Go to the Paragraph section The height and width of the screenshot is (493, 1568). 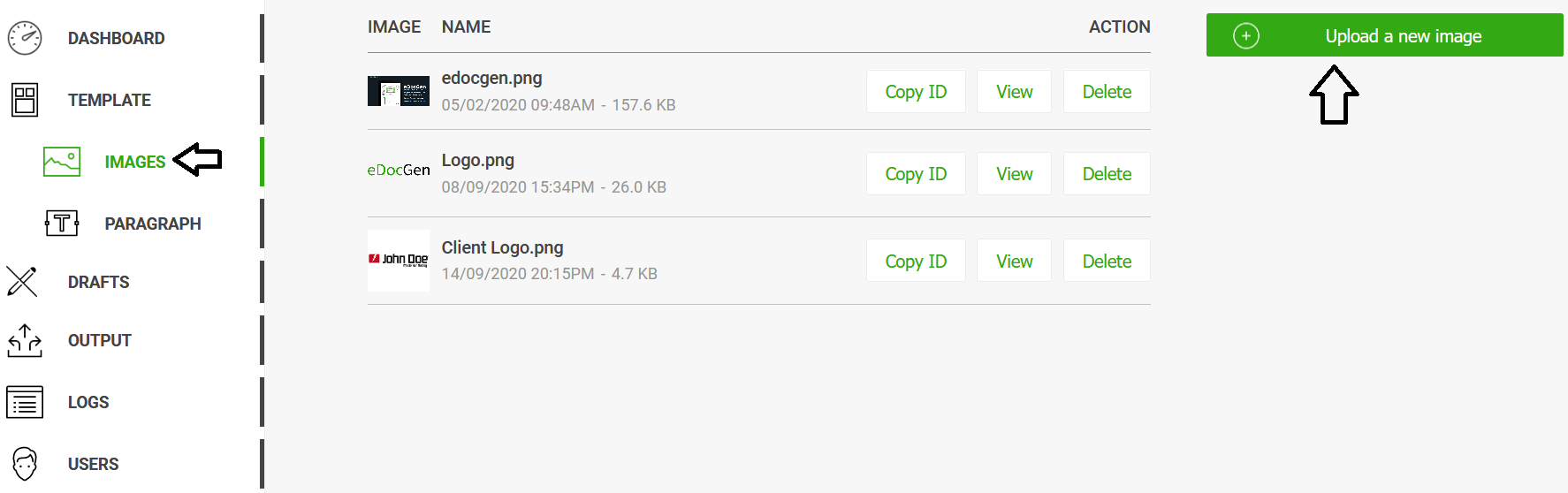point(152,224)
